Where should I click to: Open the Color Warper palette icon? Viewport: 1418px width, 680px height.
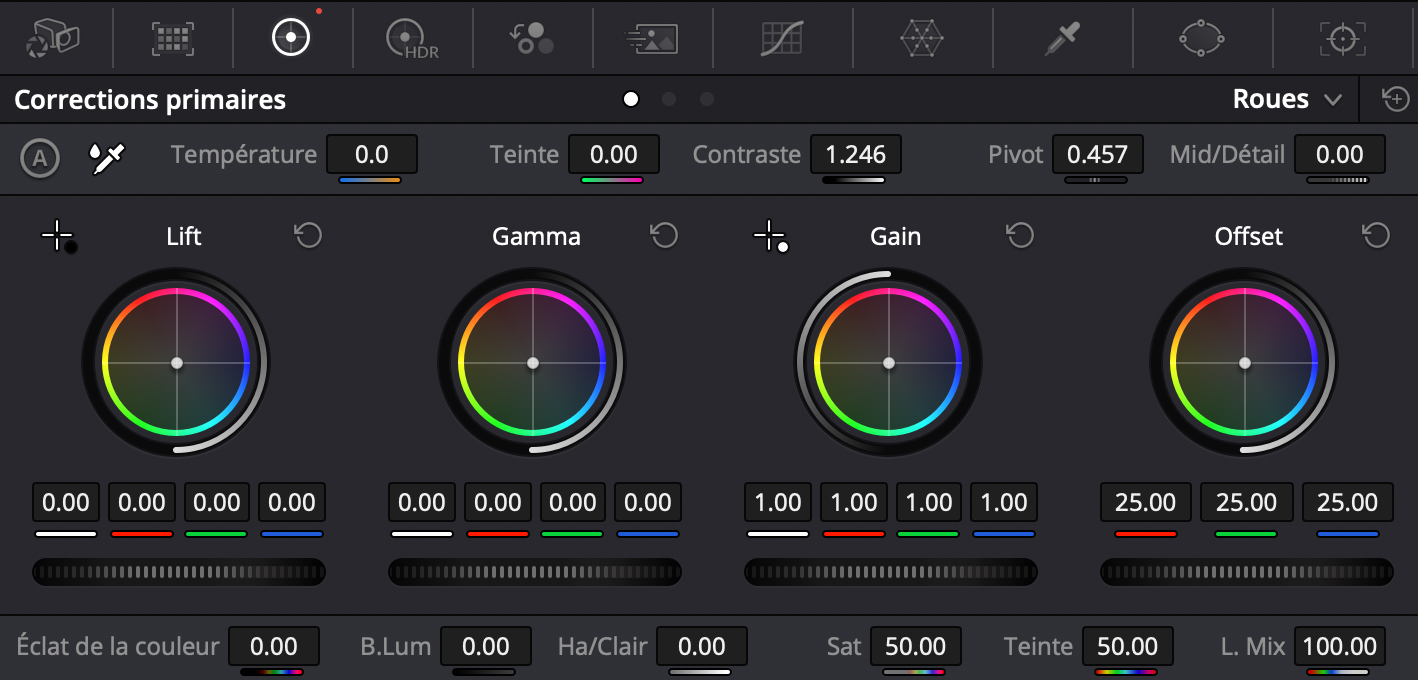pos(922,38)
